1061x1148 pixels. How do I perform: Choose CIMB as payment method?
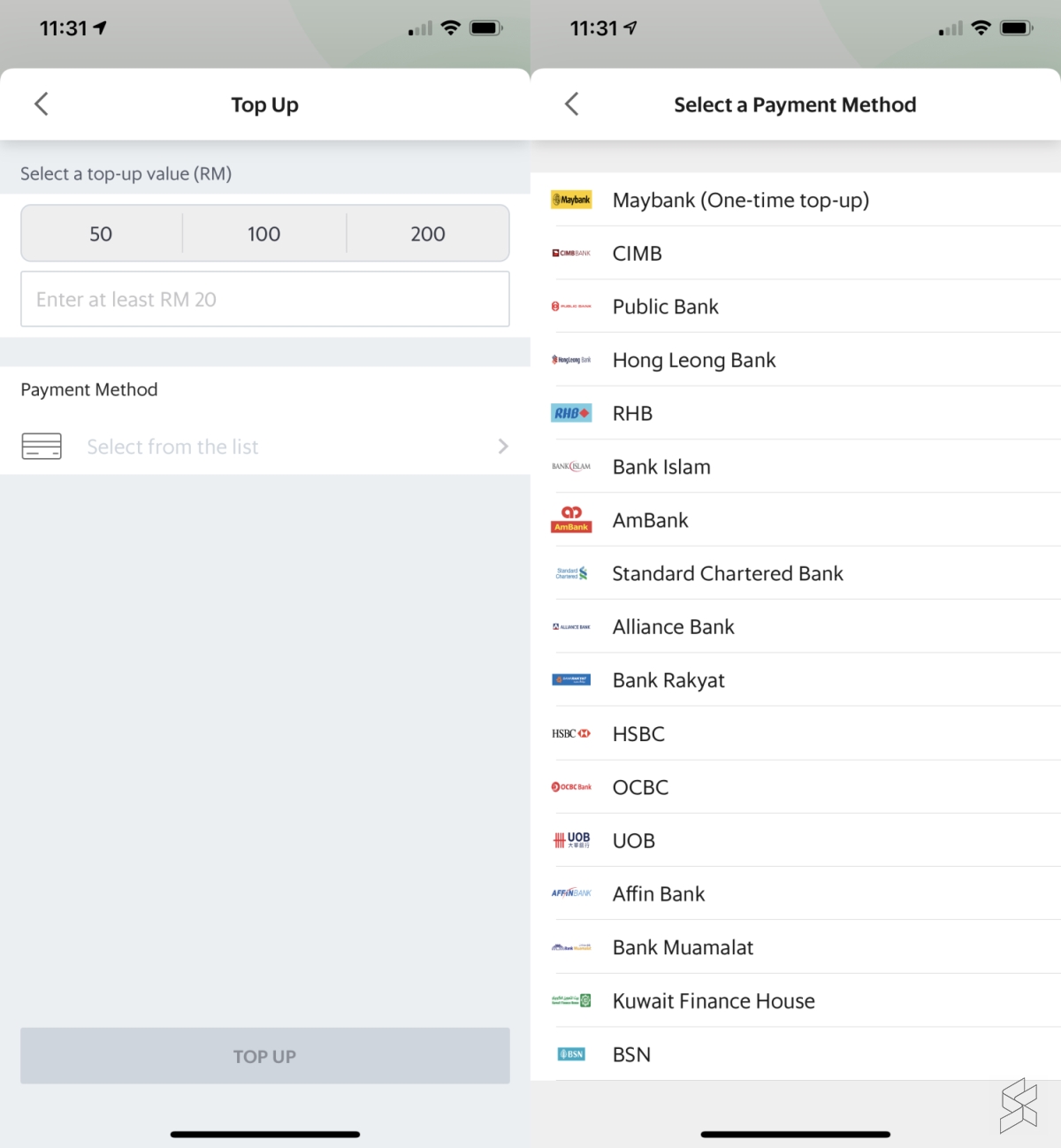[x=637, y=254]
